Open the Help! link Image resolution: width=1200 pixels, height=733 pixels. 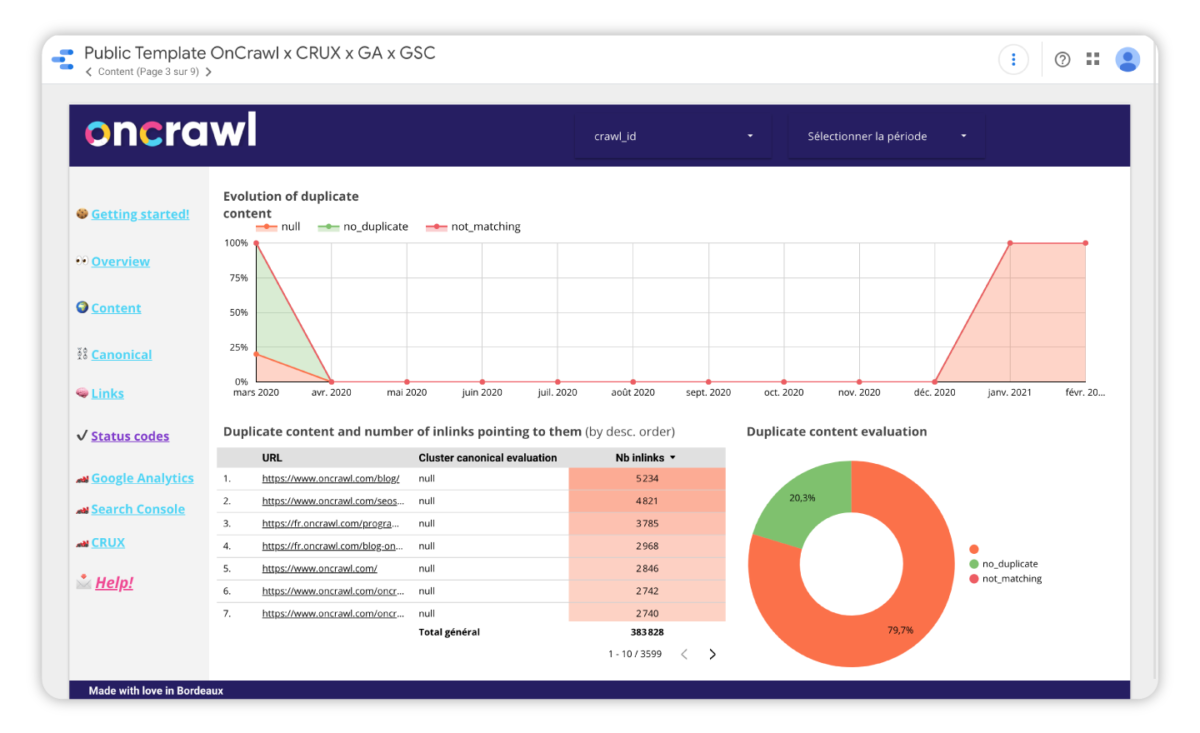(114, 583)
